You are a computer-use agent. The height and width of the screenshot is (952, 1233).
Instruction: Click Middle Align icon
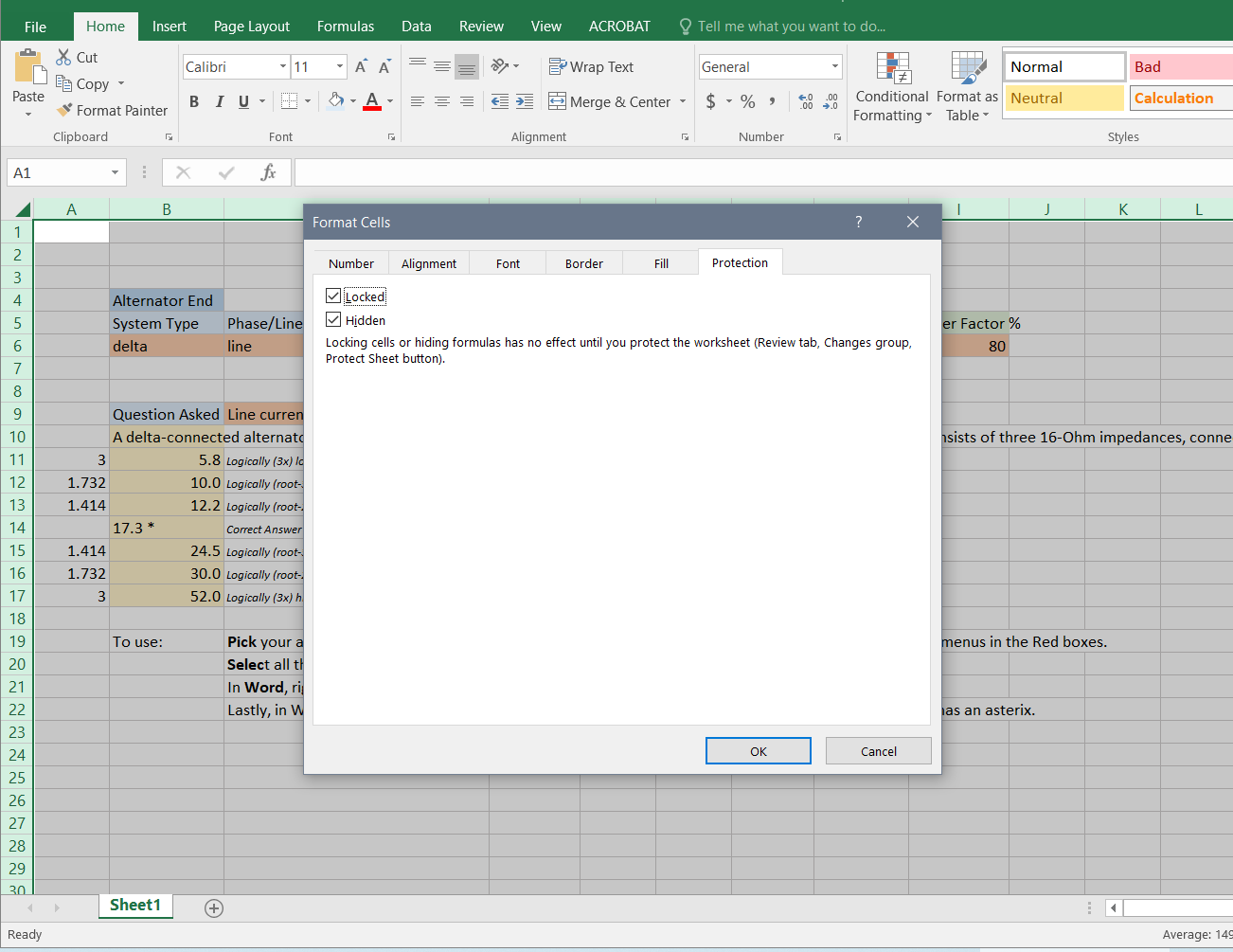tap(442, 66)
